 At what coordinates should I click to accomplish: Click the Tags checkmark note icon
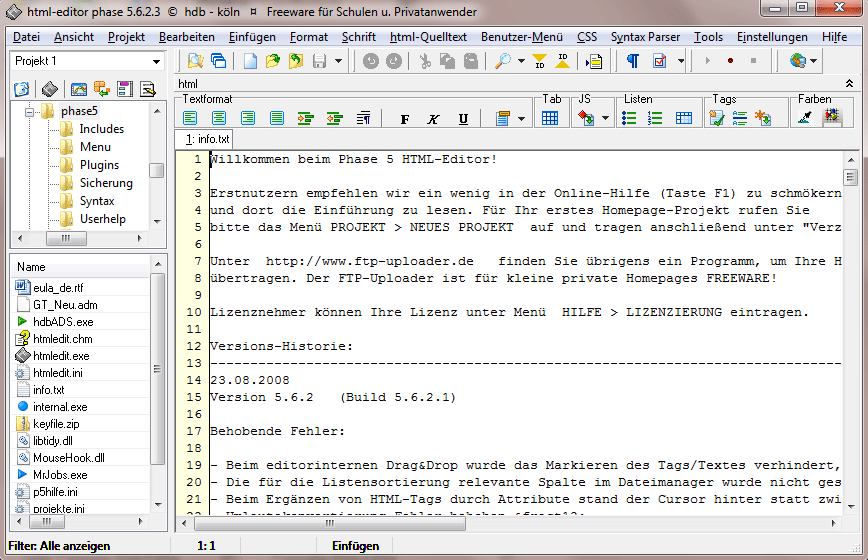716,118
